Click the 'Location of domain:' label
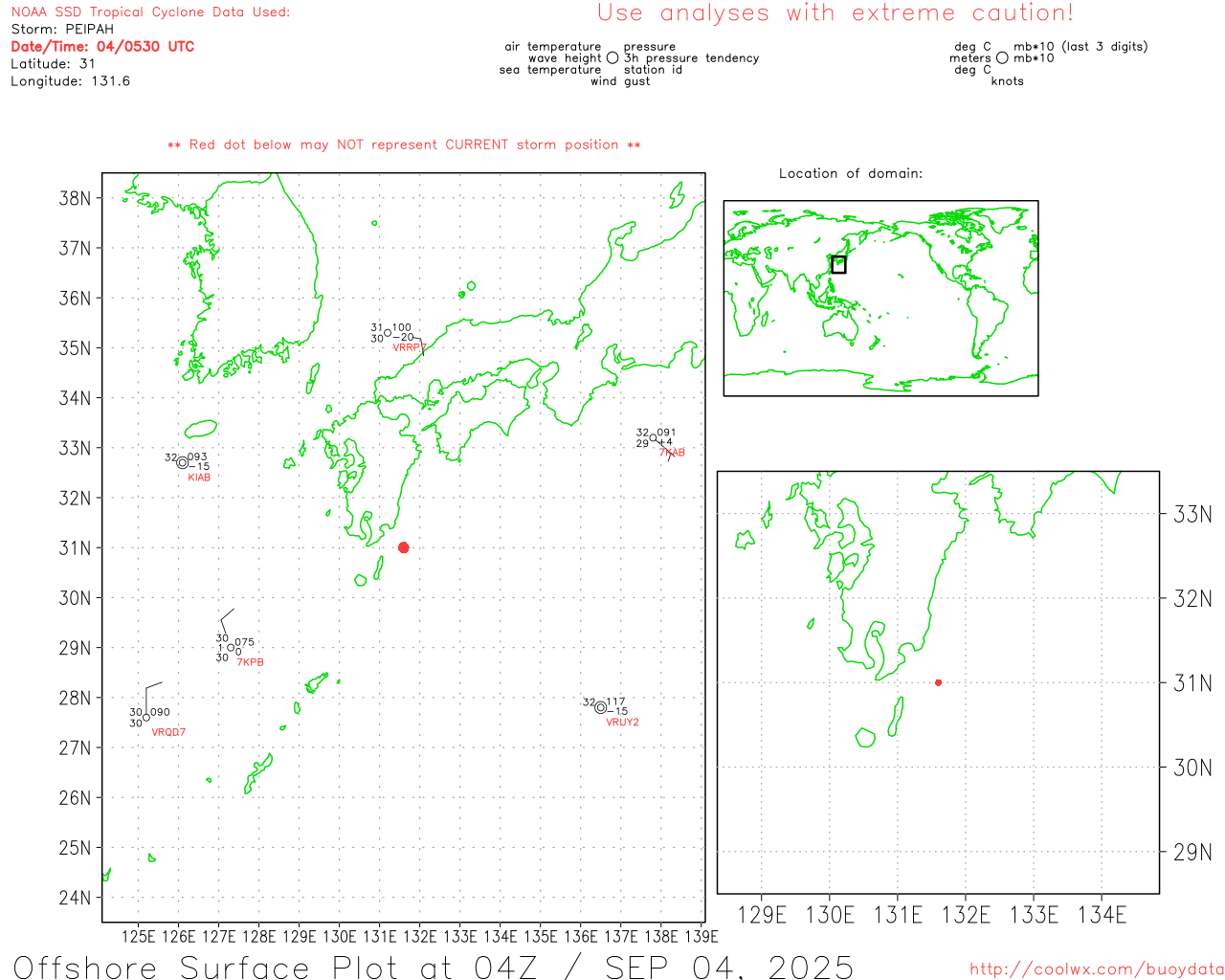1225x980 pixels. [851, 173]
